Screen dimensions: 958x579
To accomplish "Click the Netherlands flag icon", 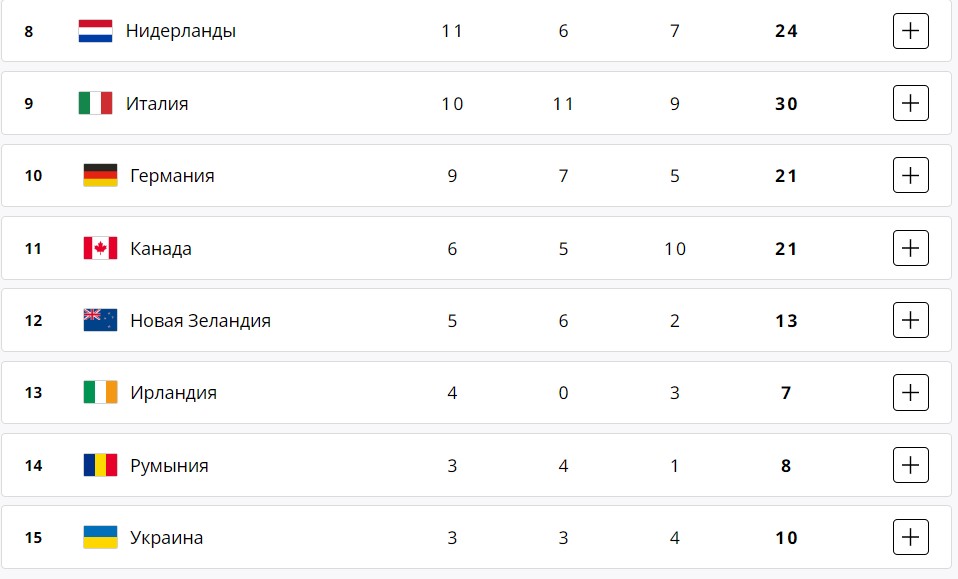I will point(95,31).
